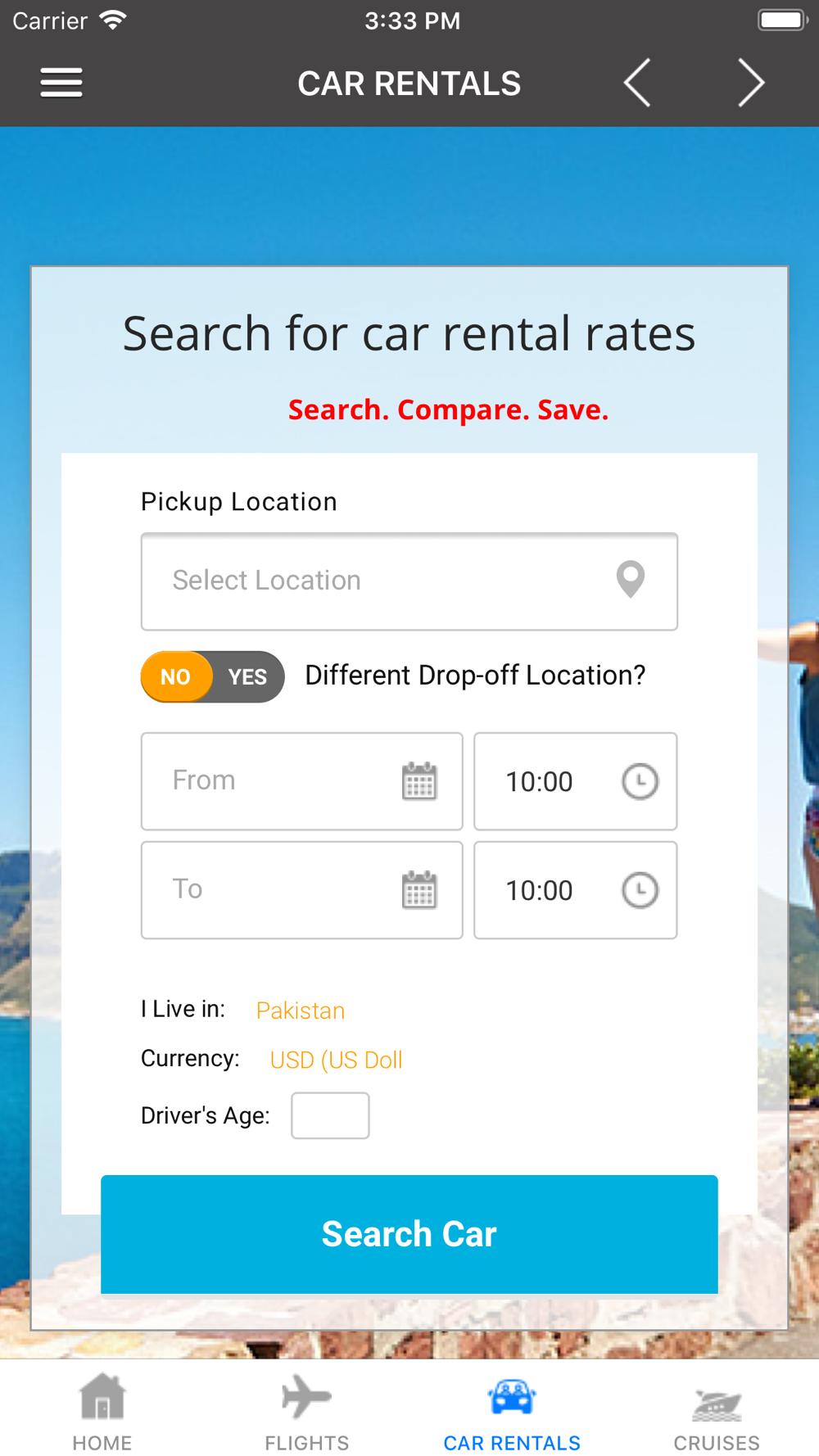Open the hamburger menu
The image size is (819, 1456).
point(61,83)
